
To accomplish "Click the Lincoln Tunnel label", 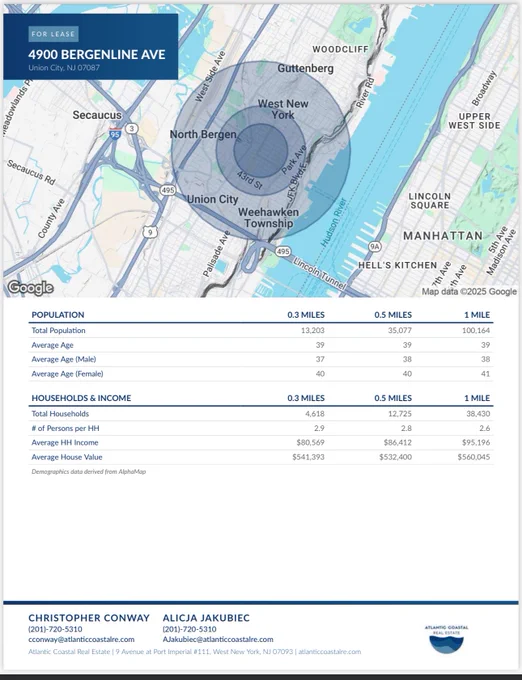I will [320, 274].
